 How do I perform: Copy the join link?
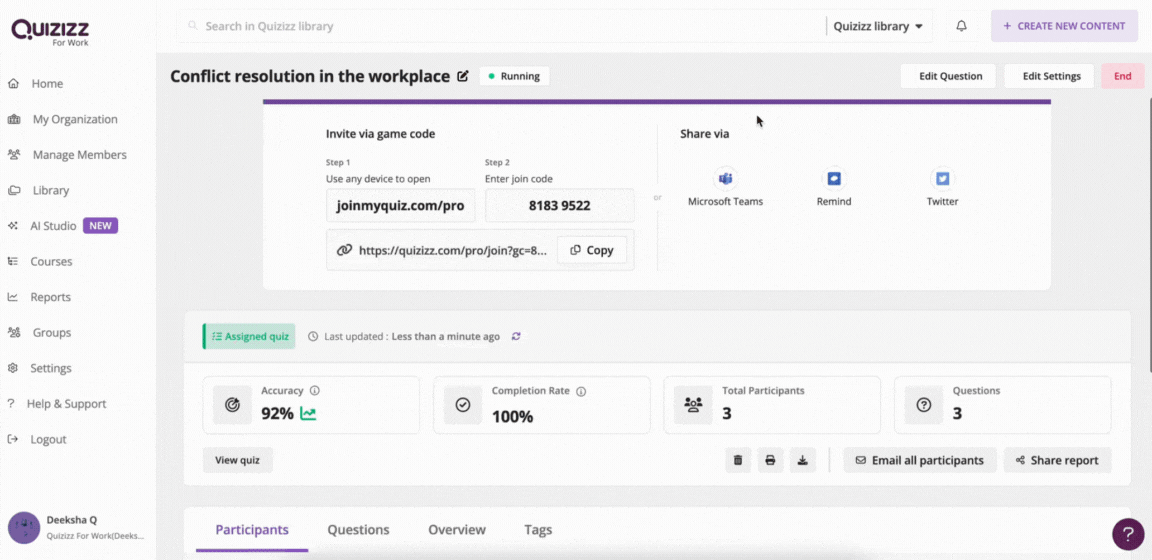592,250
